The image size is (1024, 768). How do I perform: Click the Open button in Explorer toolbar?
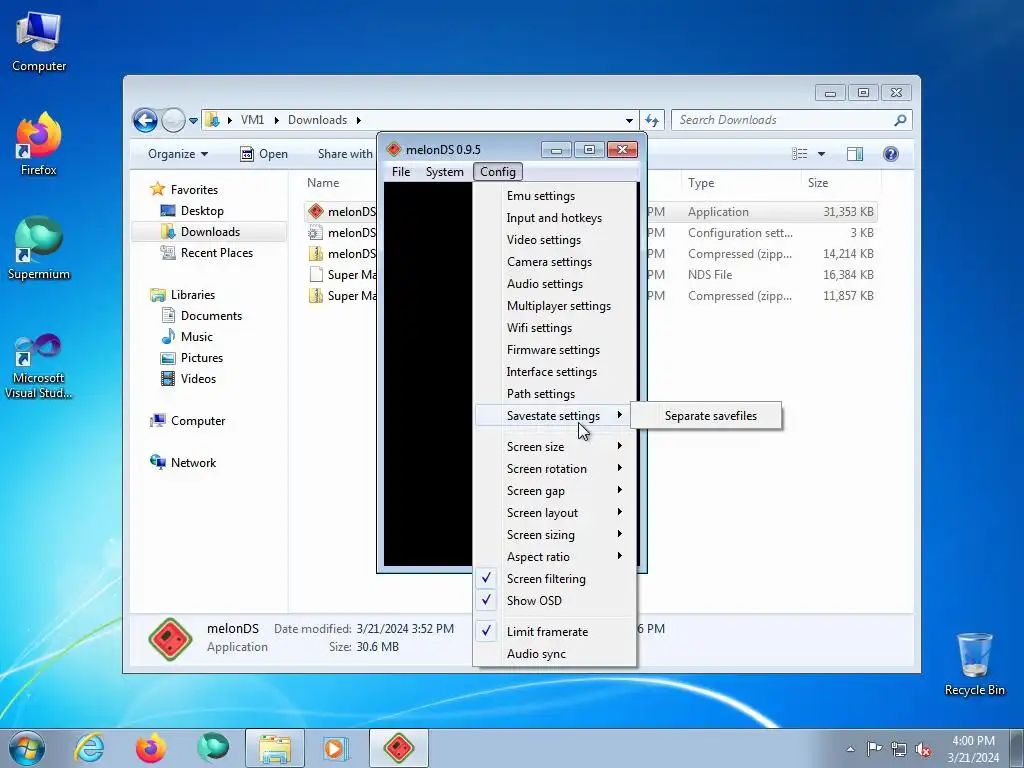click(264, 154)
